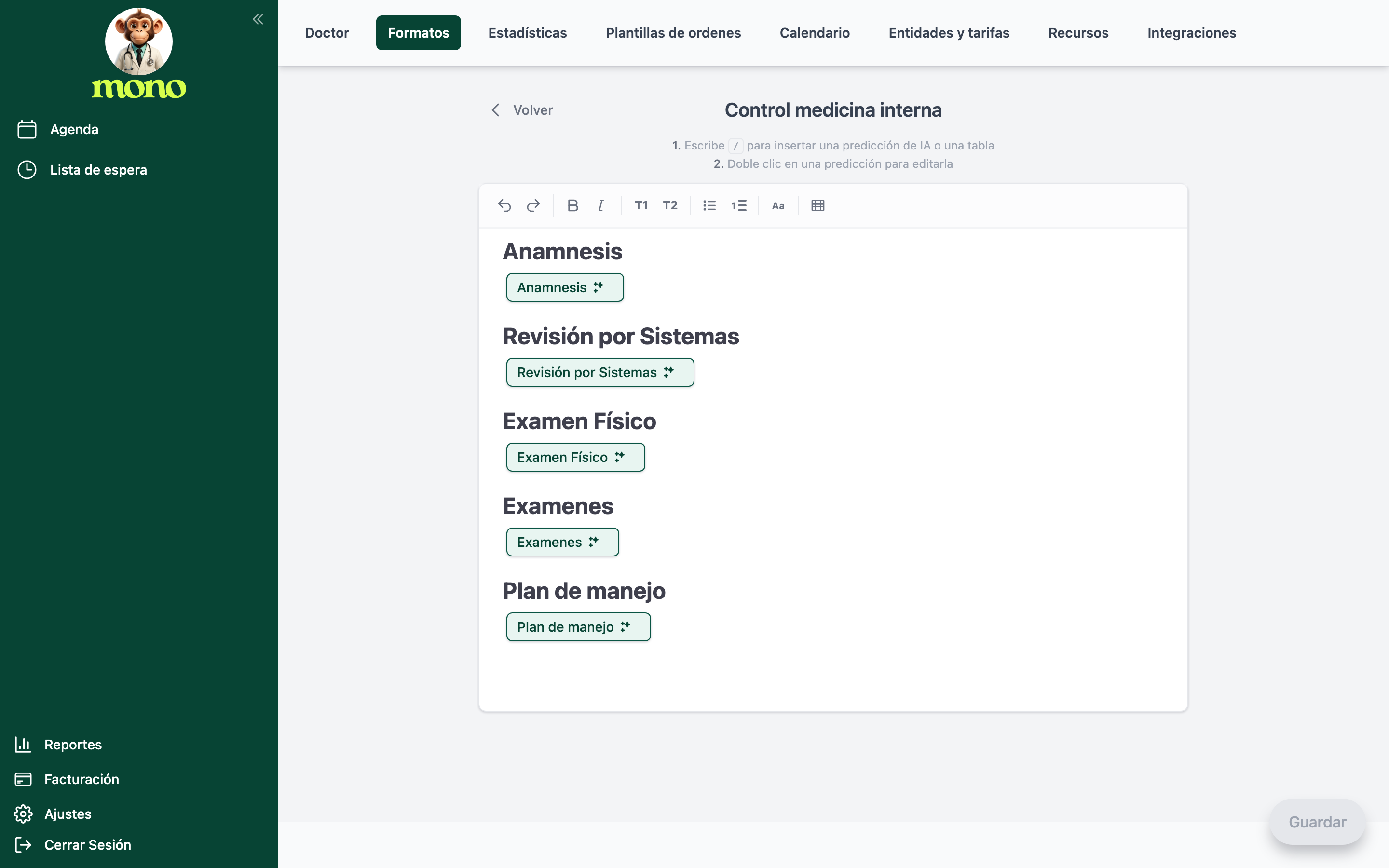This screenshot has height=868, width=1389.
Task: Switch to the Recursos tab
Action: [1078, 33]
